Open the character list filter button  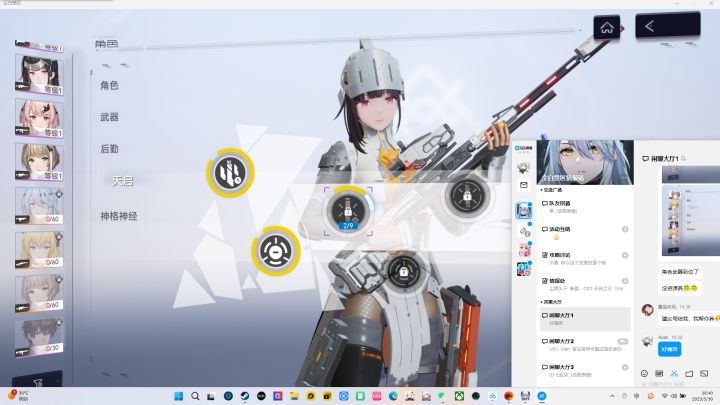[x=37, y=381]
